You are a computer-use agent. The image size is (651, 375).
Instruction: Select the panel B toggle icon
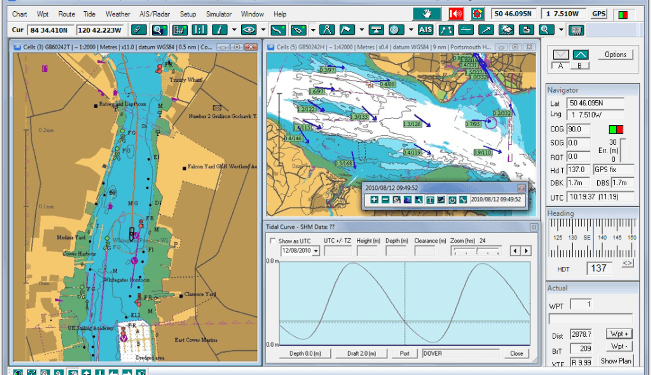580,54
